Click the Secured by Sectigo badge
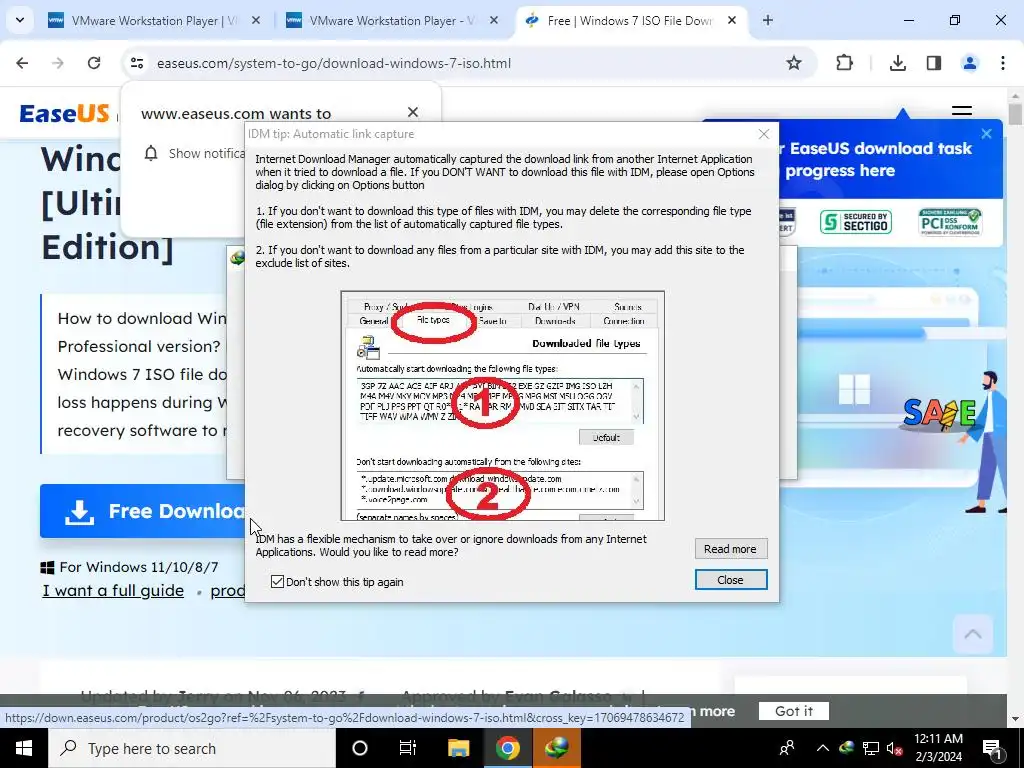This screenshot has width=1024, height=768. click(856, 222)
